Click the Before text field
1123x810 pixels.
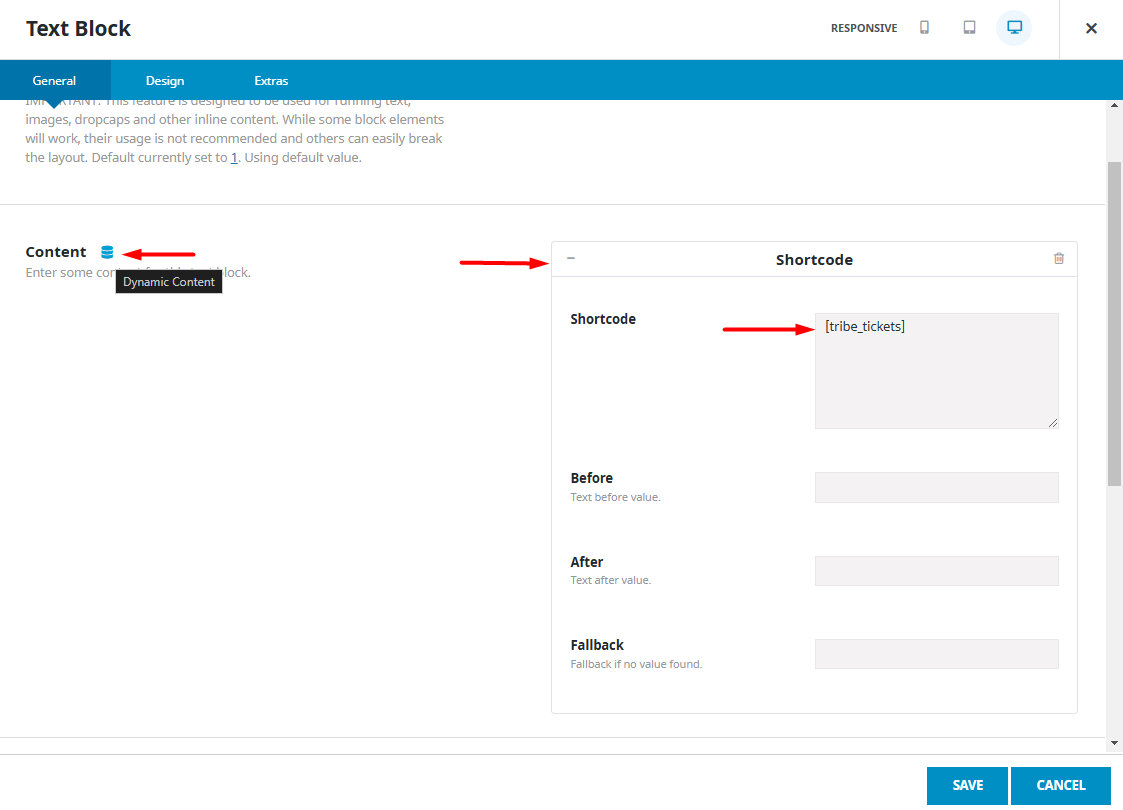click(x=935, y=487)
